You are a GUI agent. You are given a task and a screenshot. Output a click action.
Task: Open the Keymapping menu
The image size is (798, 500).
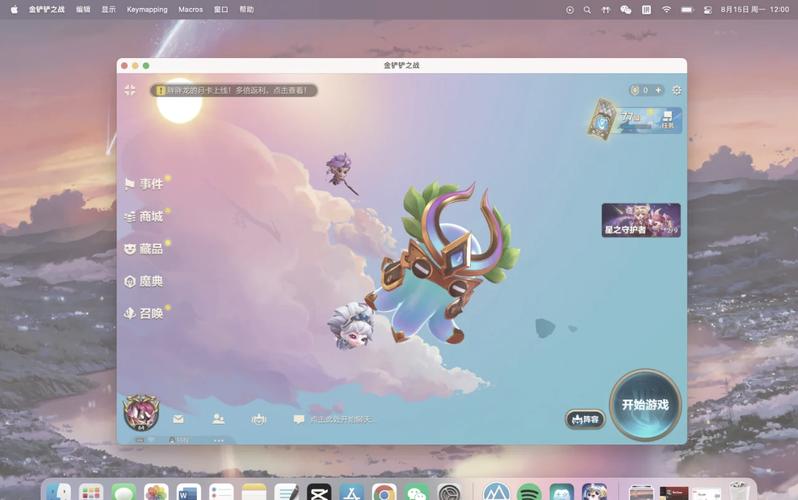147,9
